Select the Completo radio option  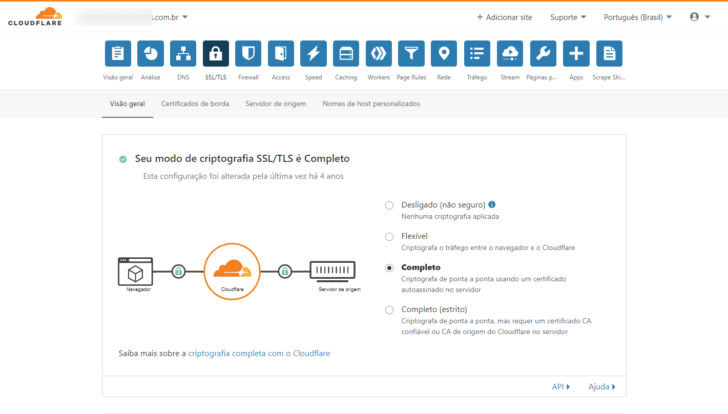click(389, 268)
